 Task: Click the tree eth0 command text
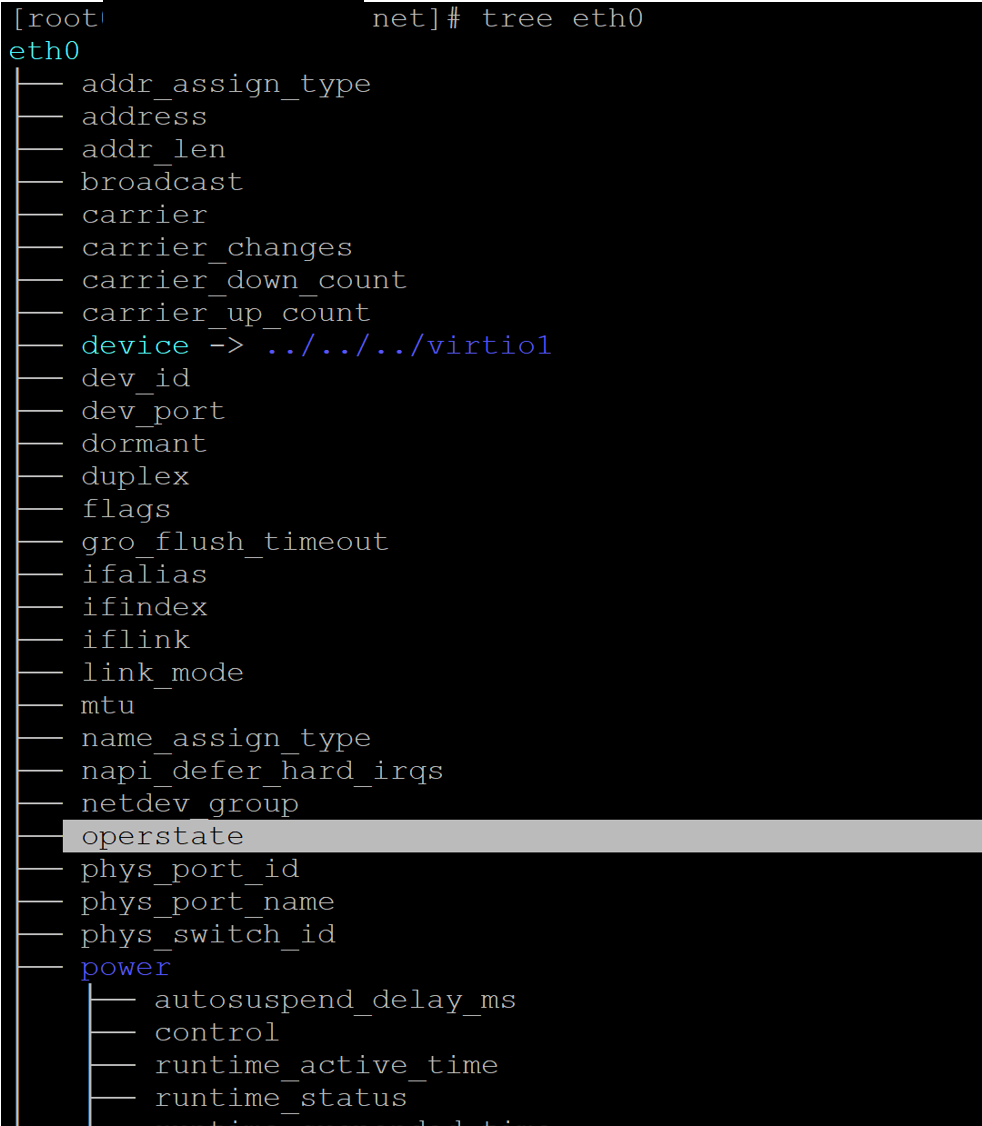click(x=562, y=19)
